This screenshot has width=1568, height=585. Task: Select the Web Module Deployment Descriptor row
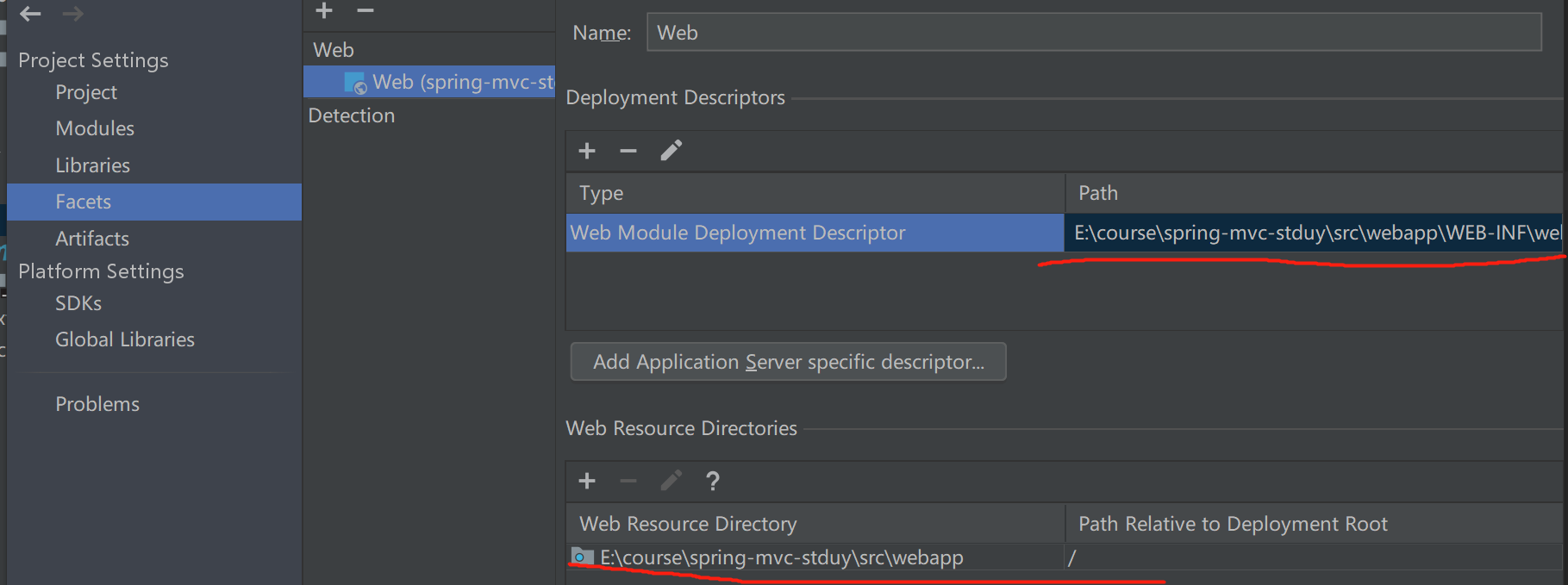[x=815, y=233]
